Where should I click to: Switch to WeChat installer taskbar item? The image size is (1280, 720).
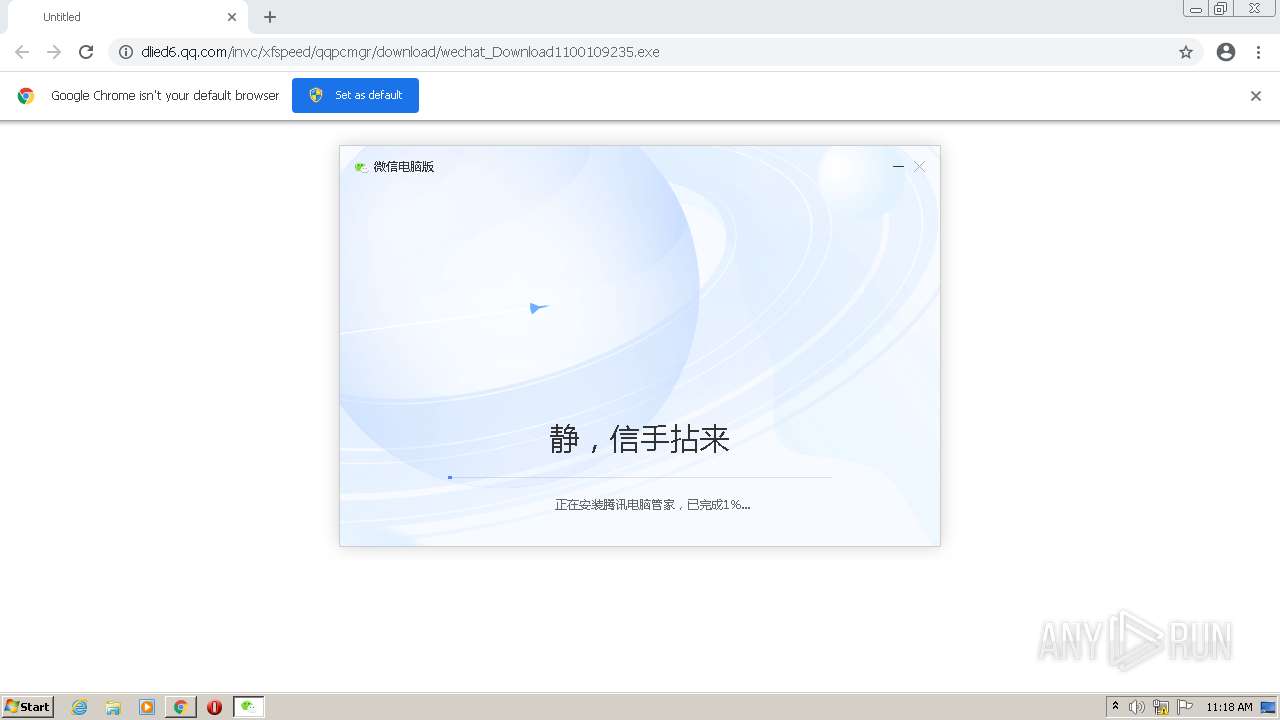(248, 707)
